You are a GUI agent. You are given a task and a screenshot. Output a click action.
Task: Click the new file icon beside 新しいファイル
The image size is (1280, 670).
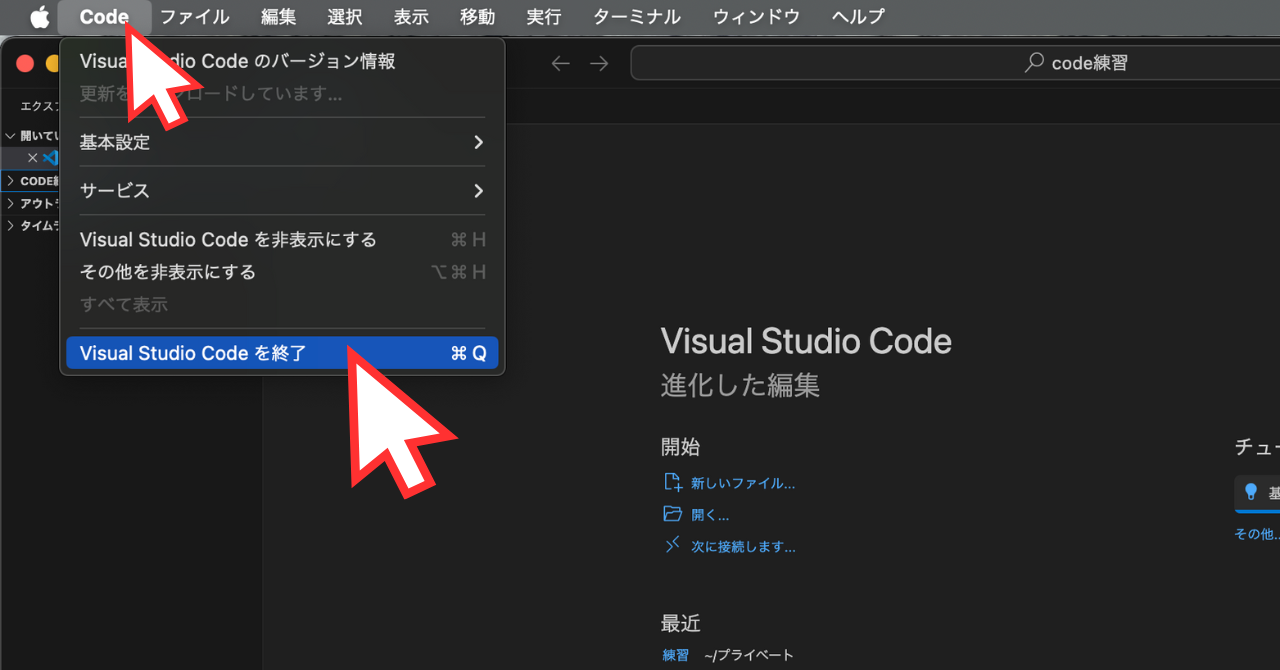673,481
